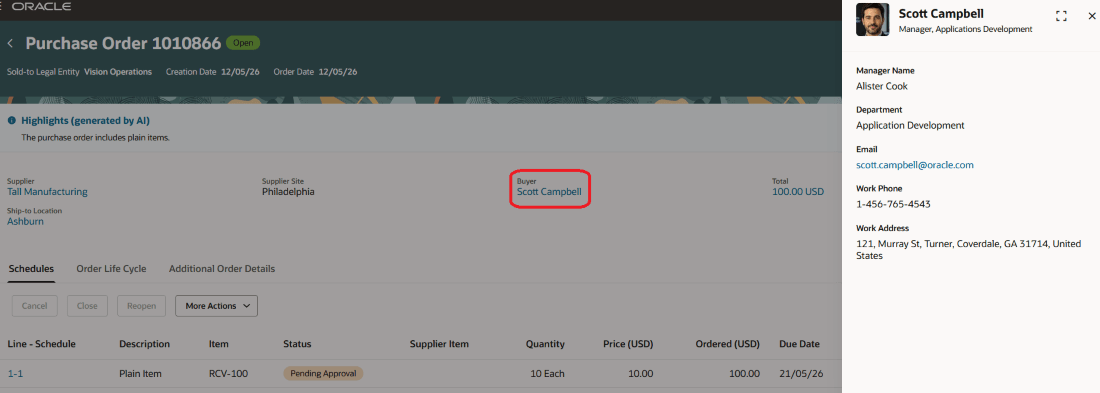The height and width of the screenshot is (393, 1100).
Task: Email scott.campbell@oracle.com
Action: point(915,165)
